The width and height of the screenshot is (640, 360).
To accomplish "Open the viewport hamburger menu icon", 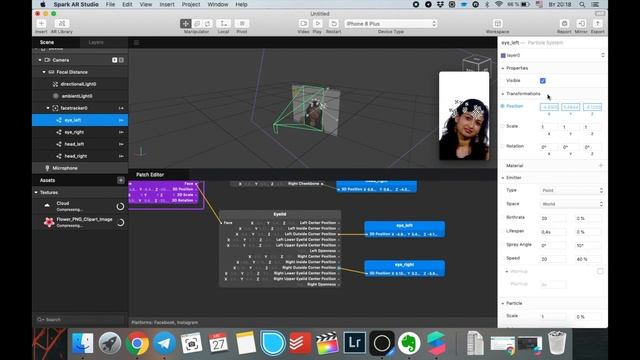I will click(x=136, y=42).
